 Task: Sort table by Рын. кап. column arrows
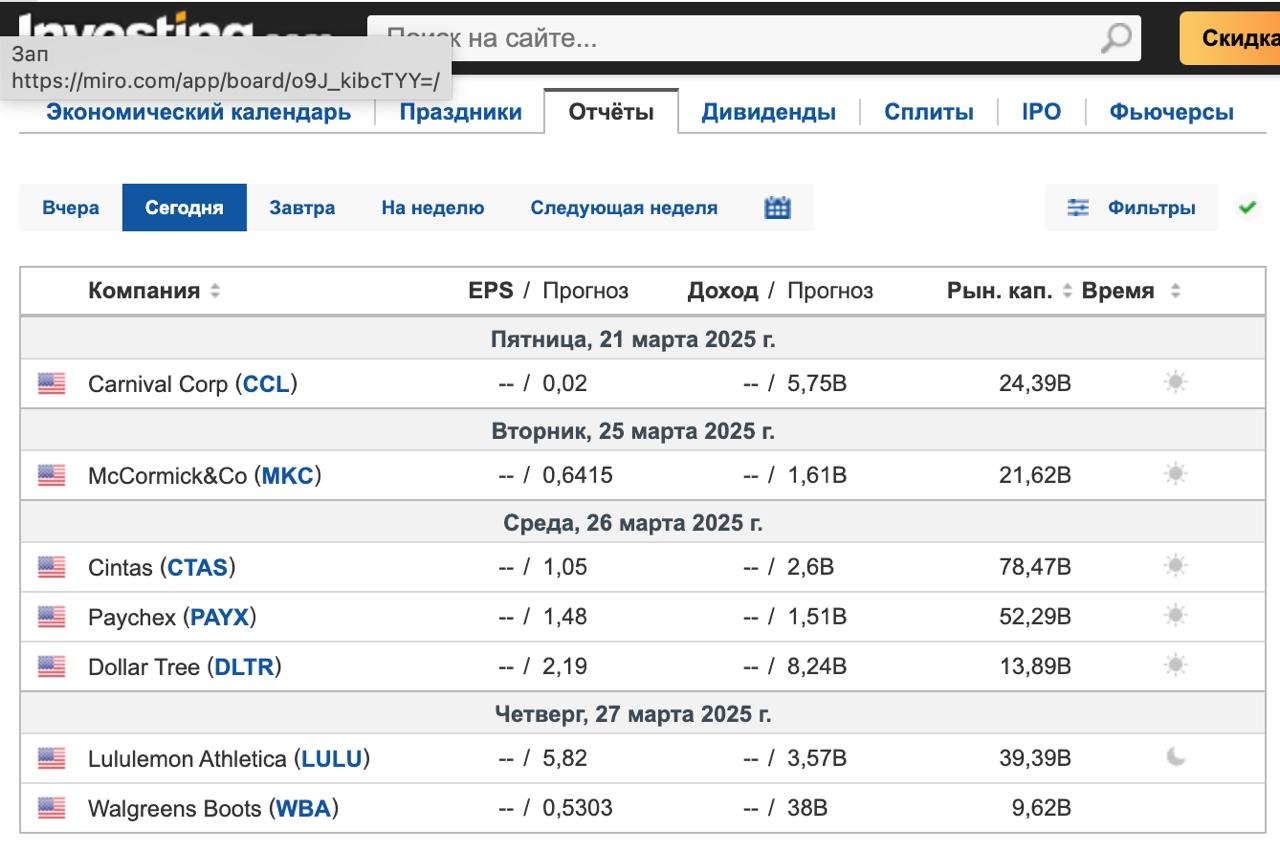point(1067,291)
